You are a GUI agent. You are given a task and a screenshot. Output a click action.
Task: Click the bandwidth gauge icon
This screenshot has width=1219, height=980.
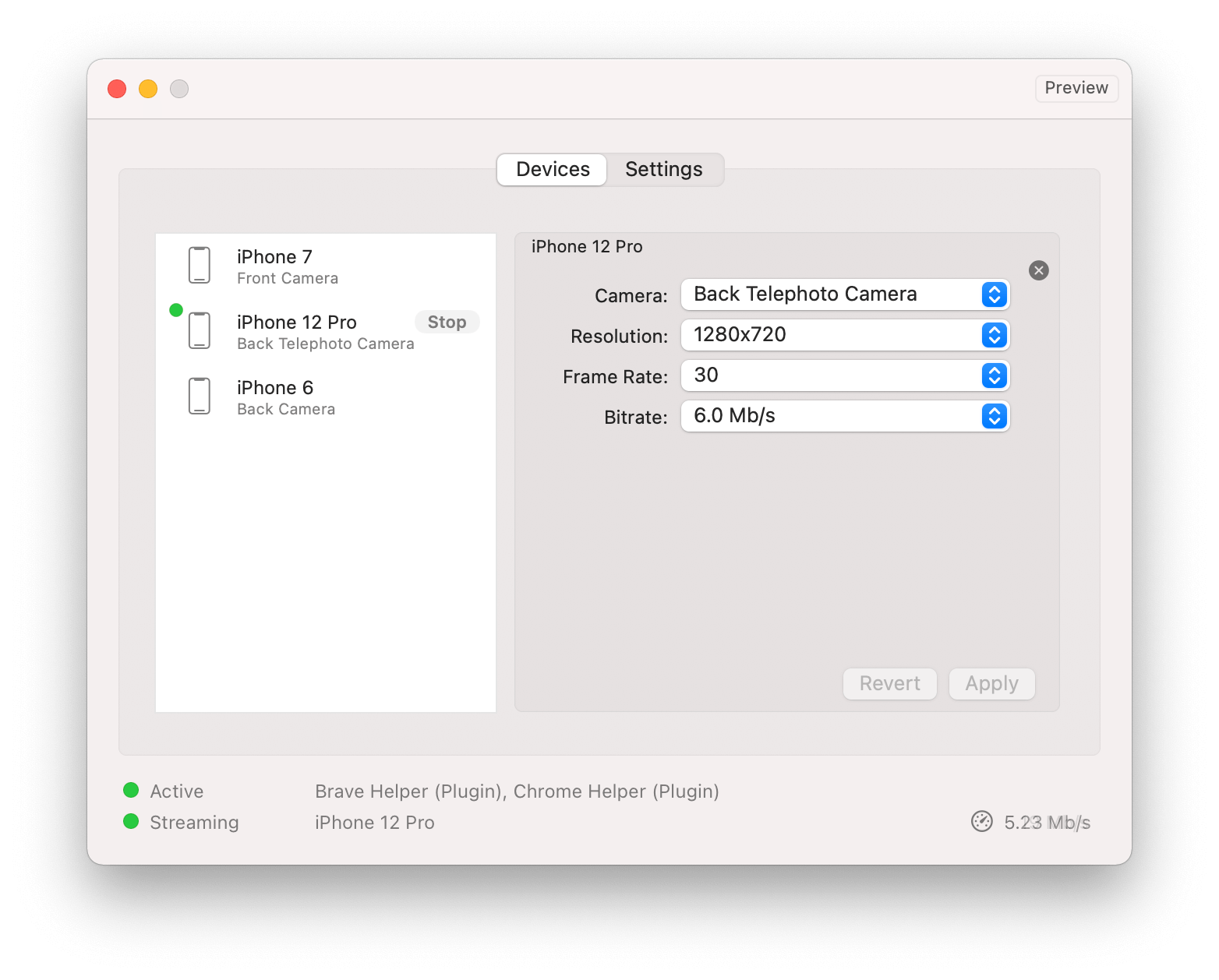point(982,821)
